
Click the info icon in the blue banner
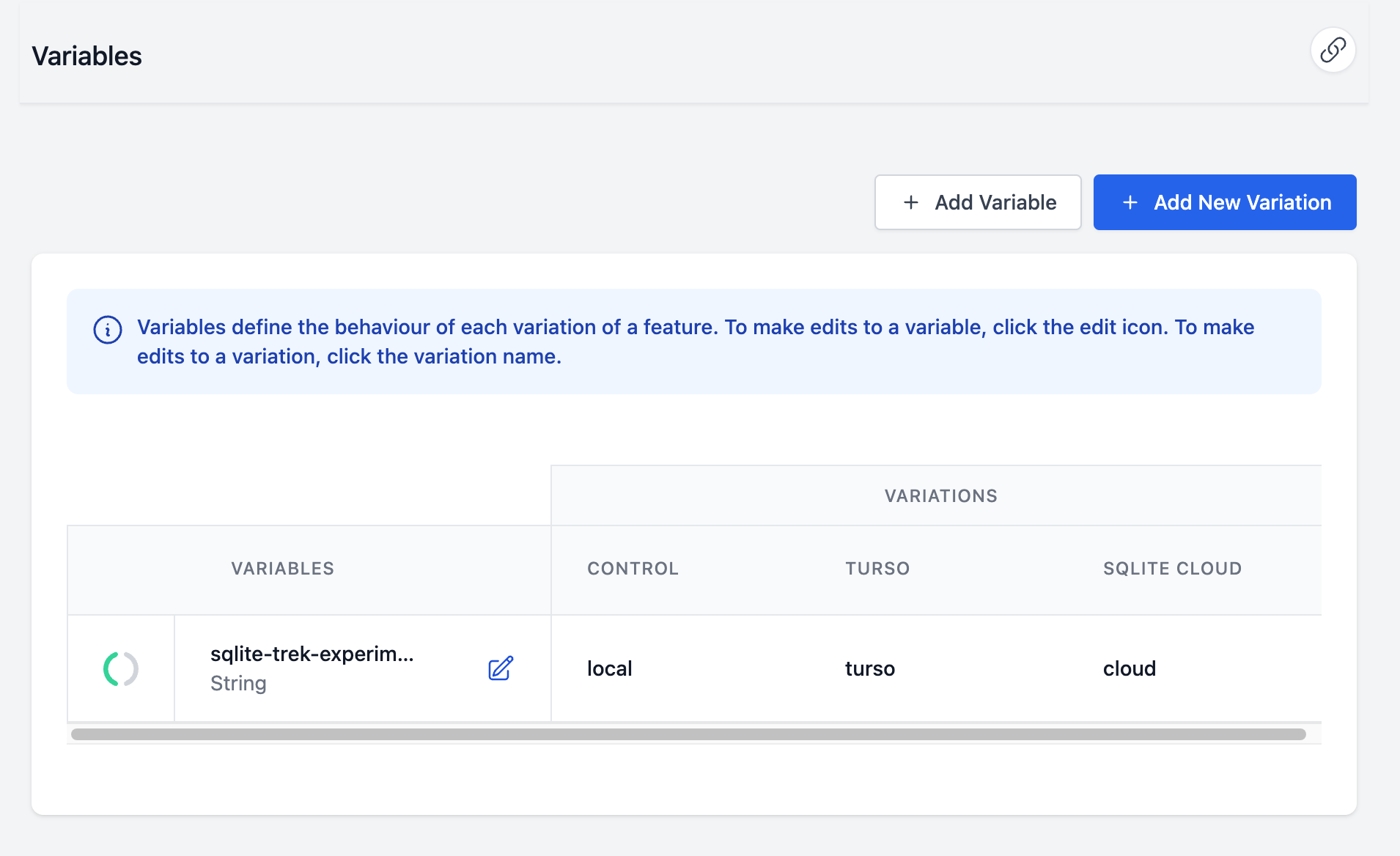click(108, 330)
